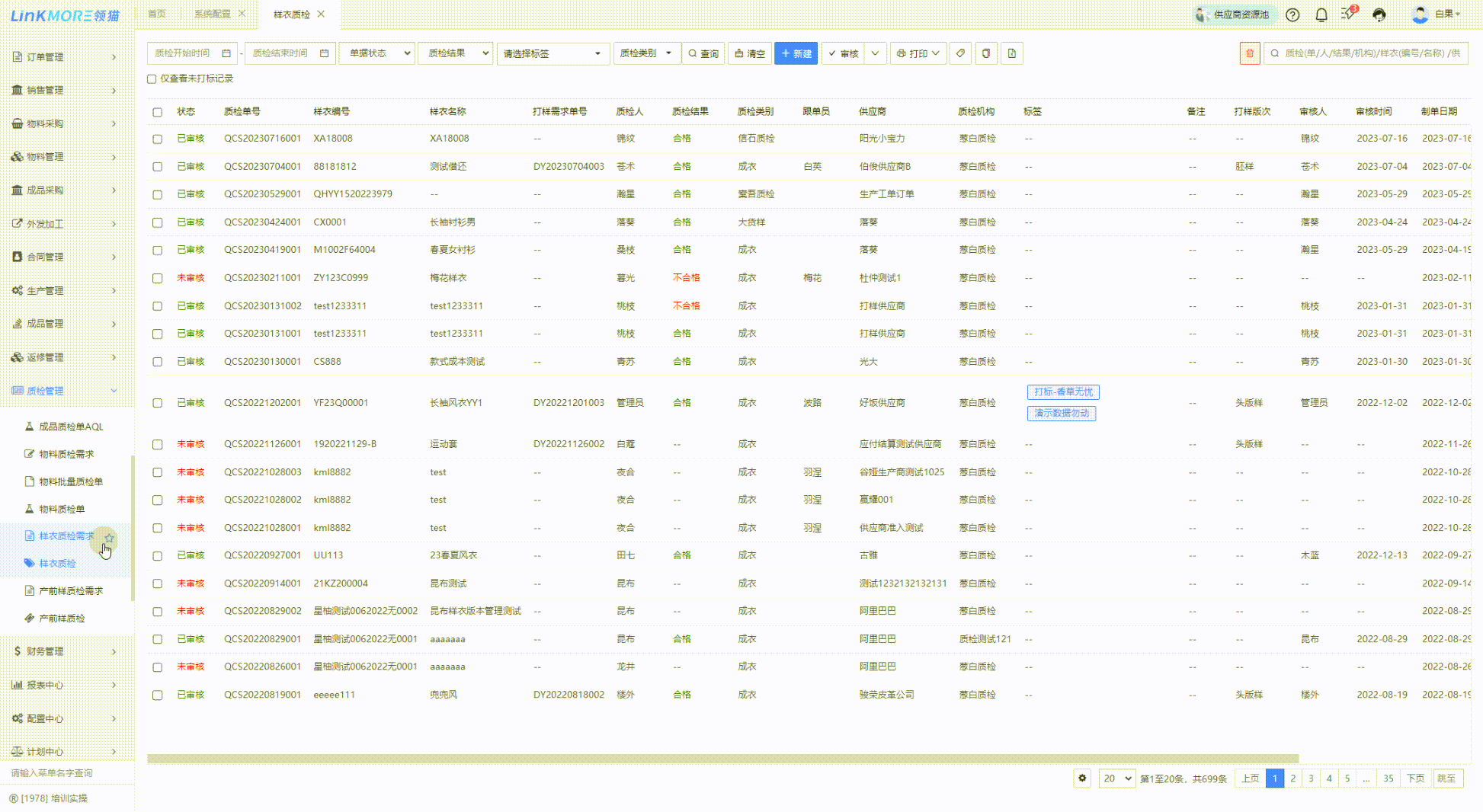Image resolution: width=1483 pixels, height=812 pixels.
Task: Open customer service headset icon
Action: pyautogui.click(x=1379, y=14)
